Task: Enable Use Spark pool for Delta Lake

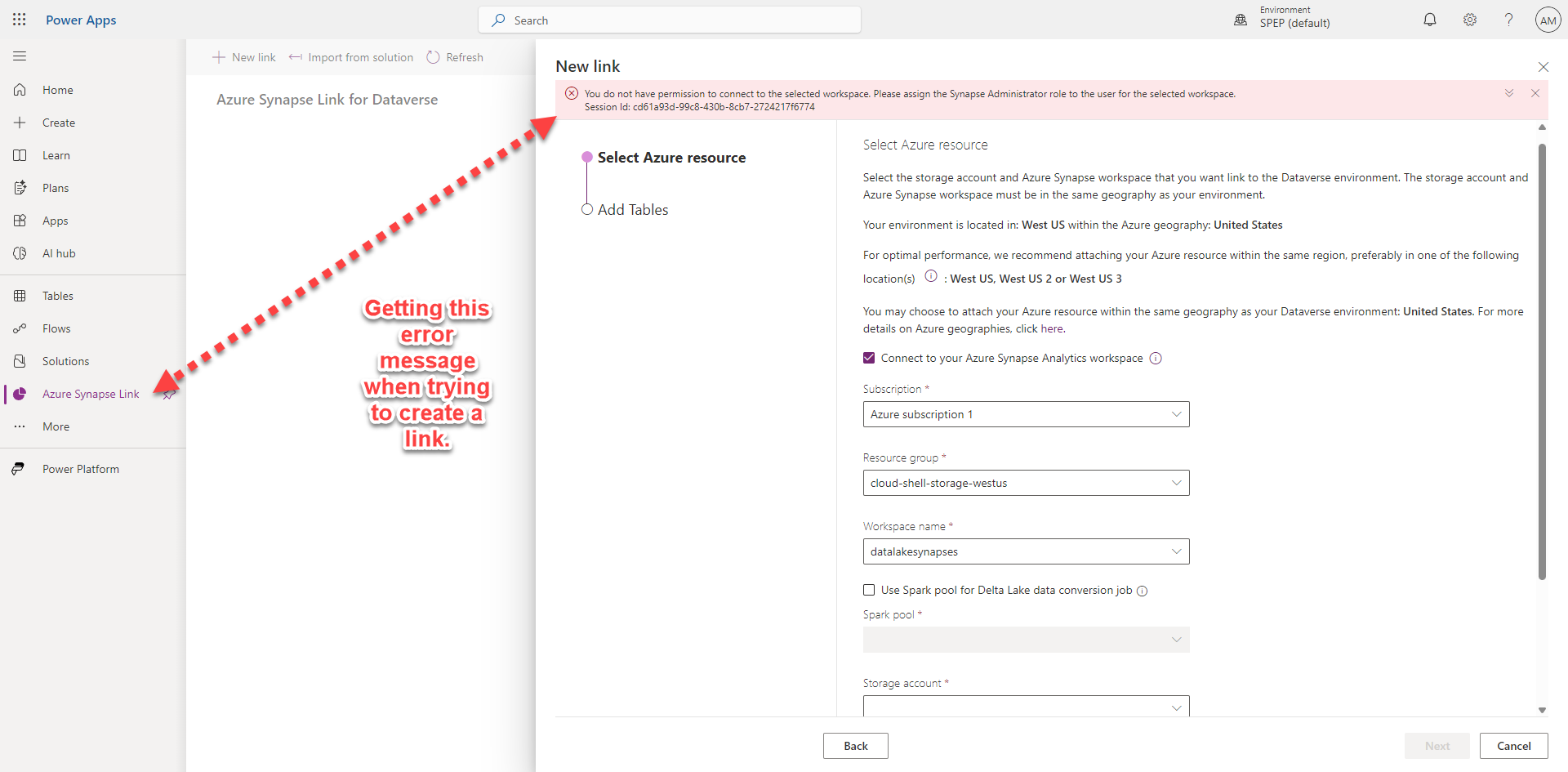Action: tap(869, 590)
